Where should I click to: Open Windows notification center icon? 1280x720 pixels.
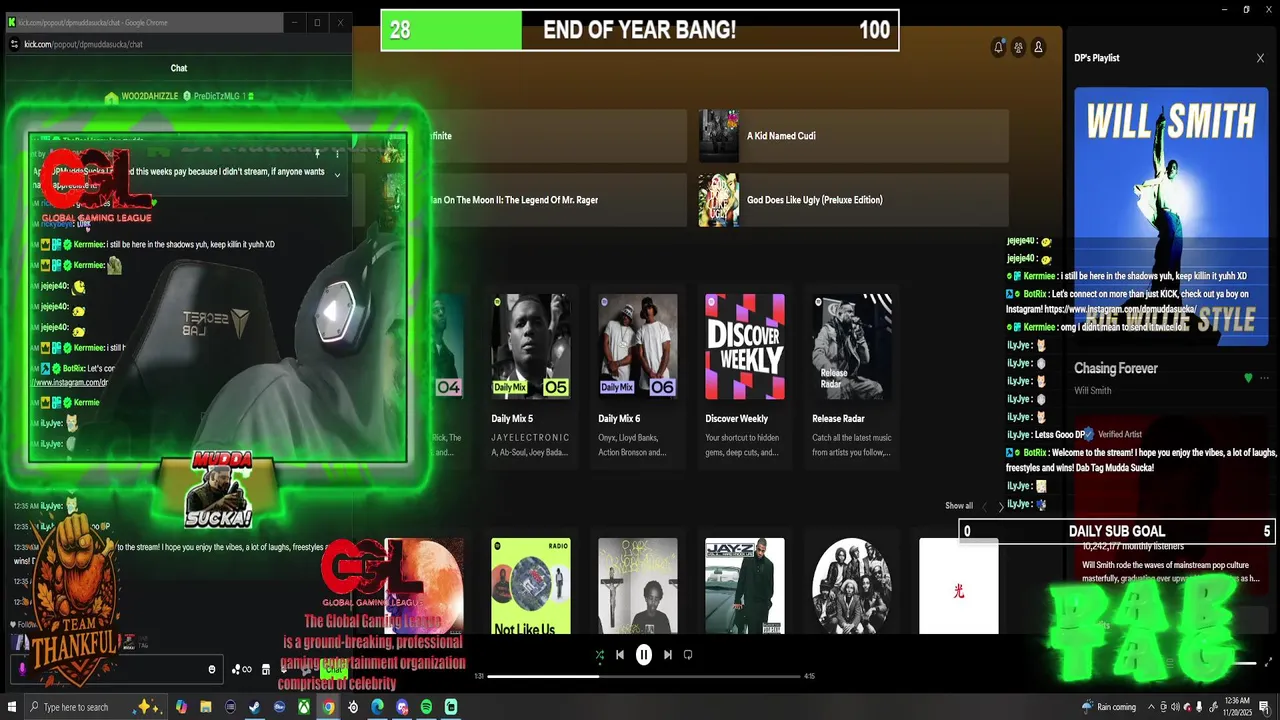click(x=1265, y=707)
